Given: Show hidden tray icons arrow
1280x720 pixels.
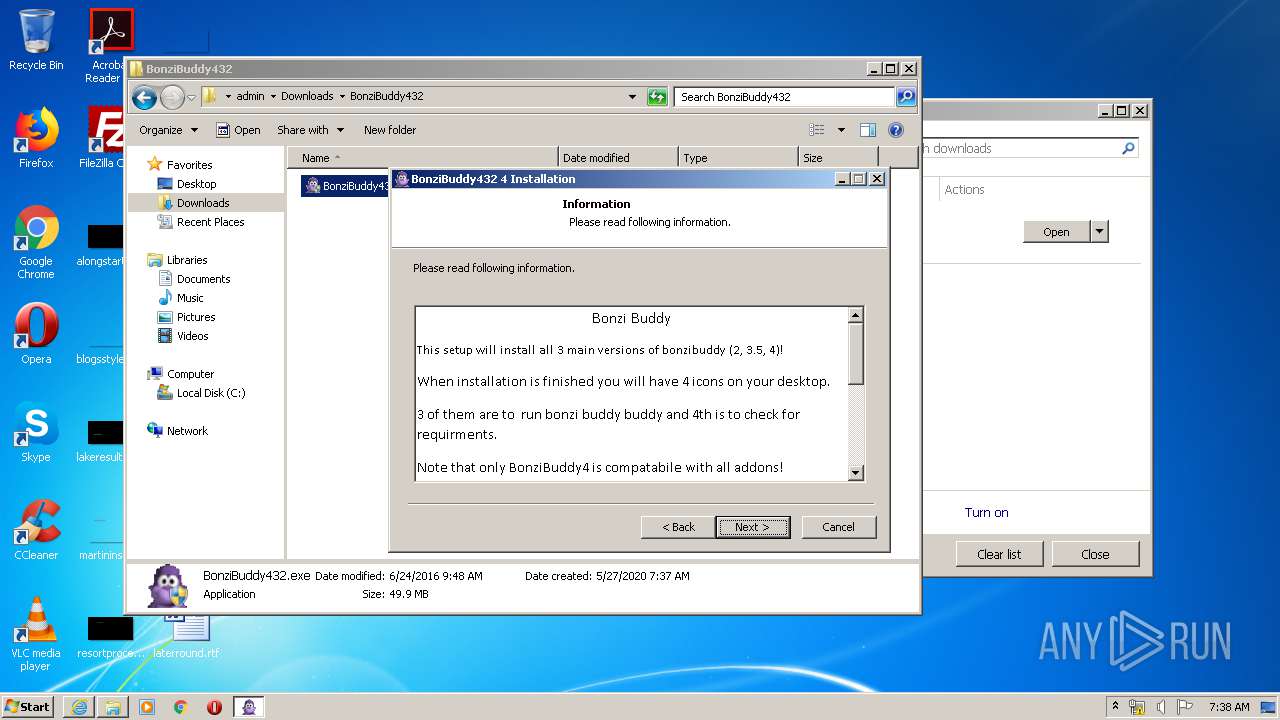Looking at the screenshot, I should tap(1115, 707).
